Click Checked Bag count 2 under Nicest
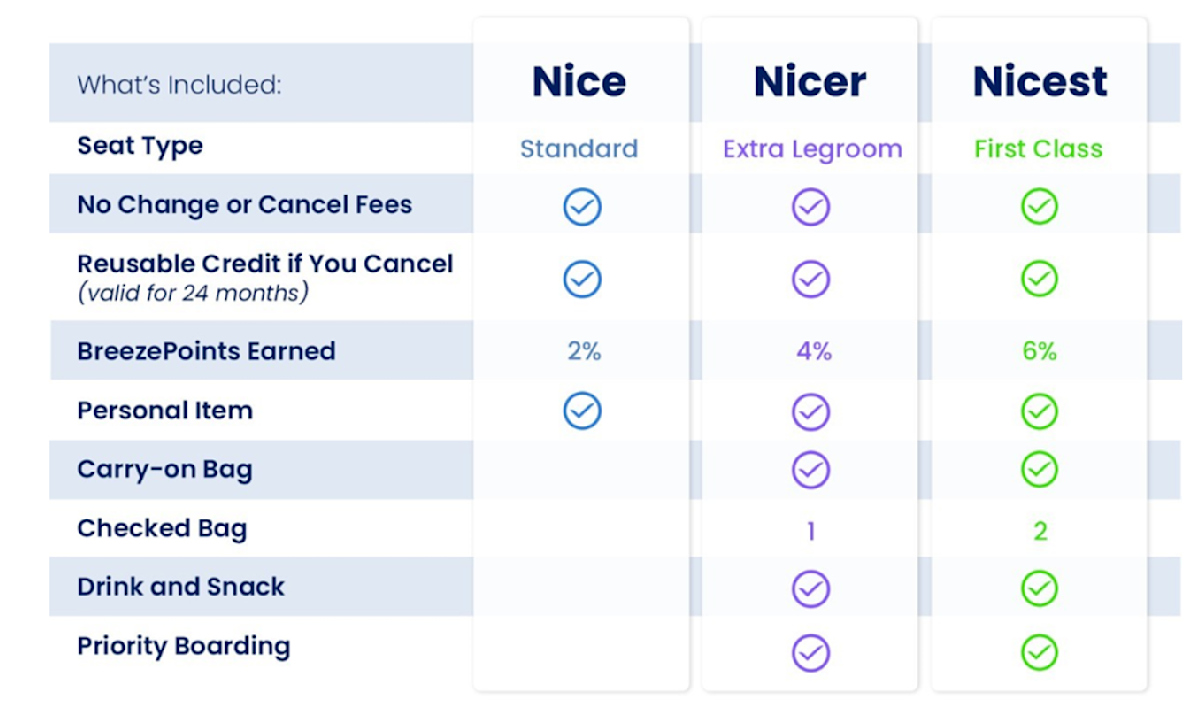The image size is (1200, 717). (1040, 531)
